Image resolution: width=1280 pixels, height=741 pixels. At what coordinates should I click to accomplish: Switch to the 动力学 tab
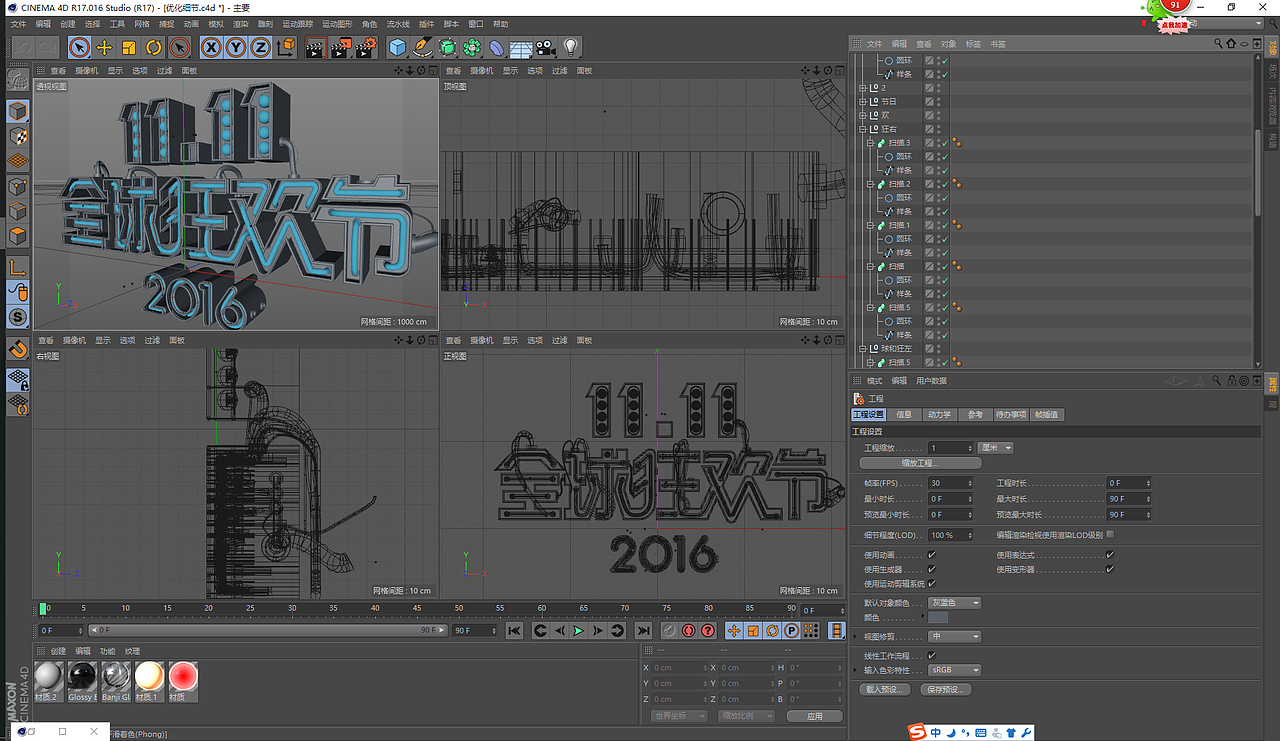coord(939,414)
